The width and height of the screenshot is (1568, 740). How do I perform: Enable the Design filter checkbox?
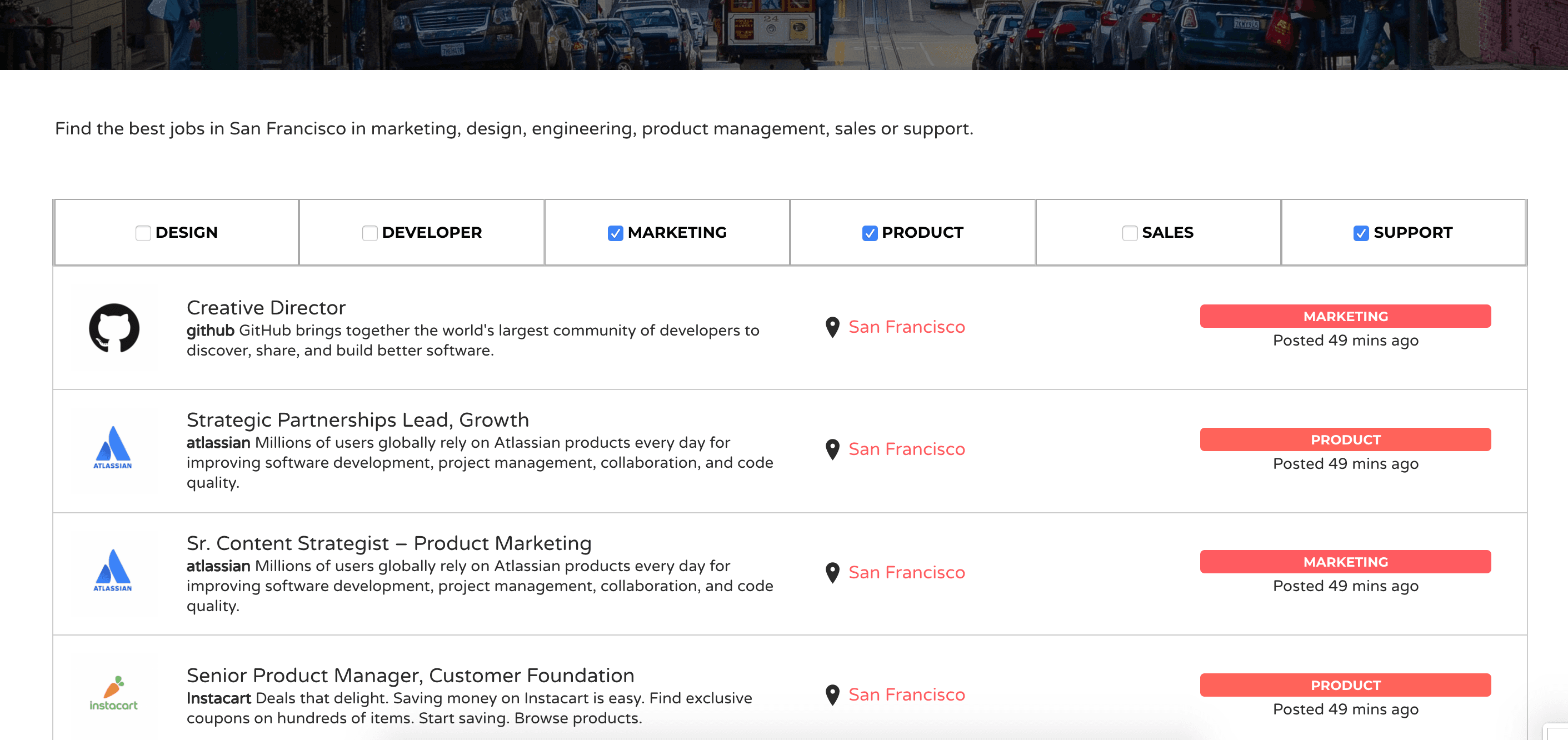143,233
